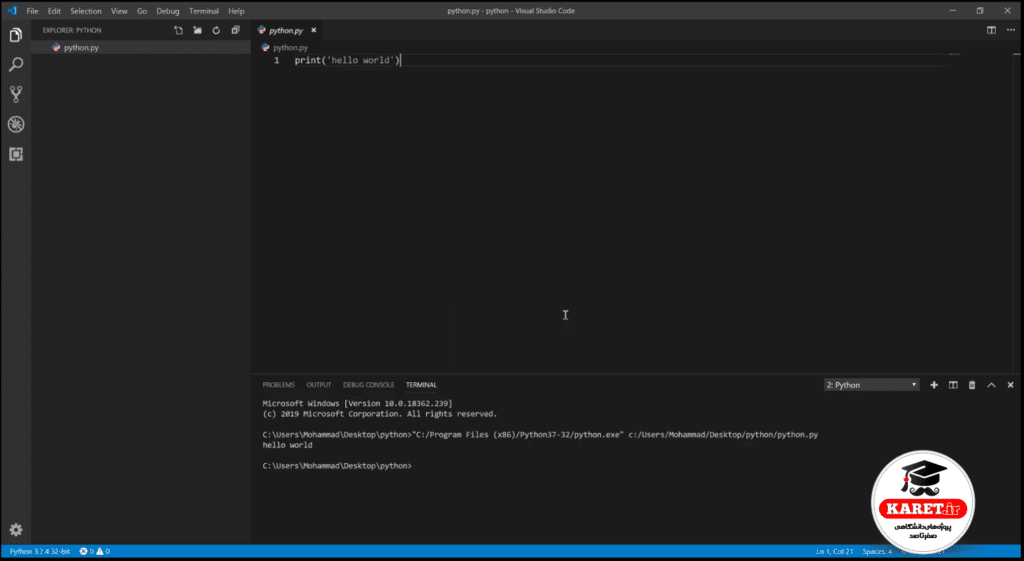Click the terminal prompt line C:\Users\Mohammad\Desktop\python>
This screenshot has width=1024, height=561.
(x=337, y=466)
